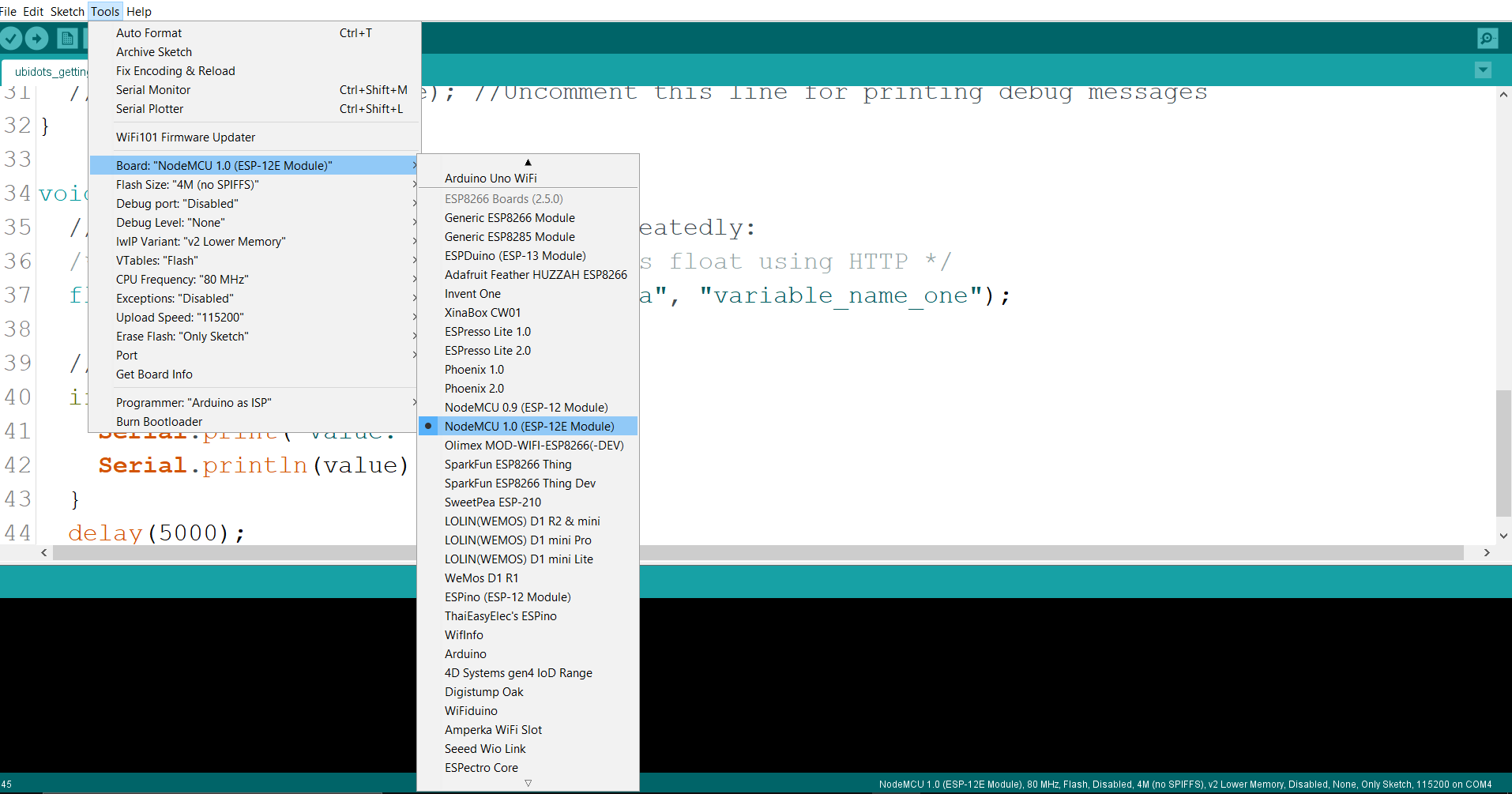Expand CPU Frequency "80 MHz" submenu

click(254, 280)
